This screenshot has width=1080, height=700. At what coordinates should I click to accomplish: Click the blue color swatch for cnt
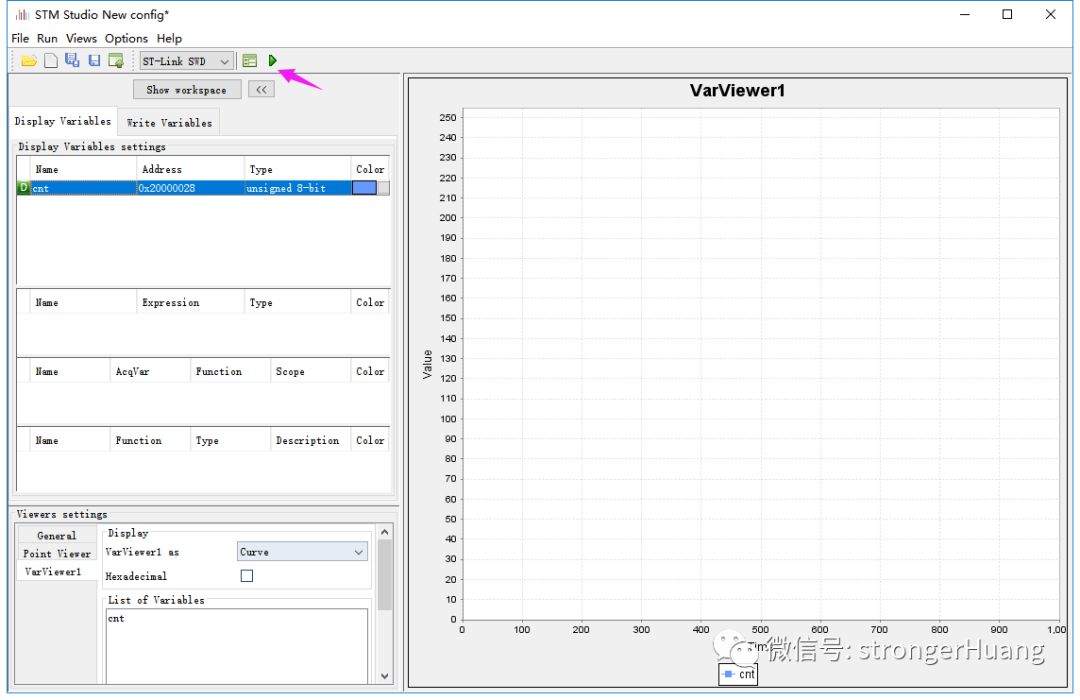(x=364, y=187)
